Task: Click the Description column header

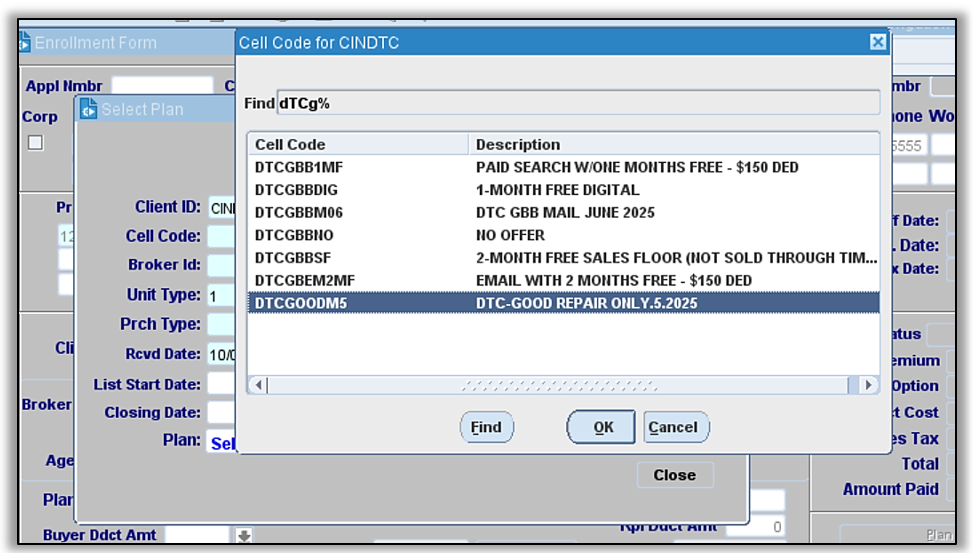Action: pos(673,144)
